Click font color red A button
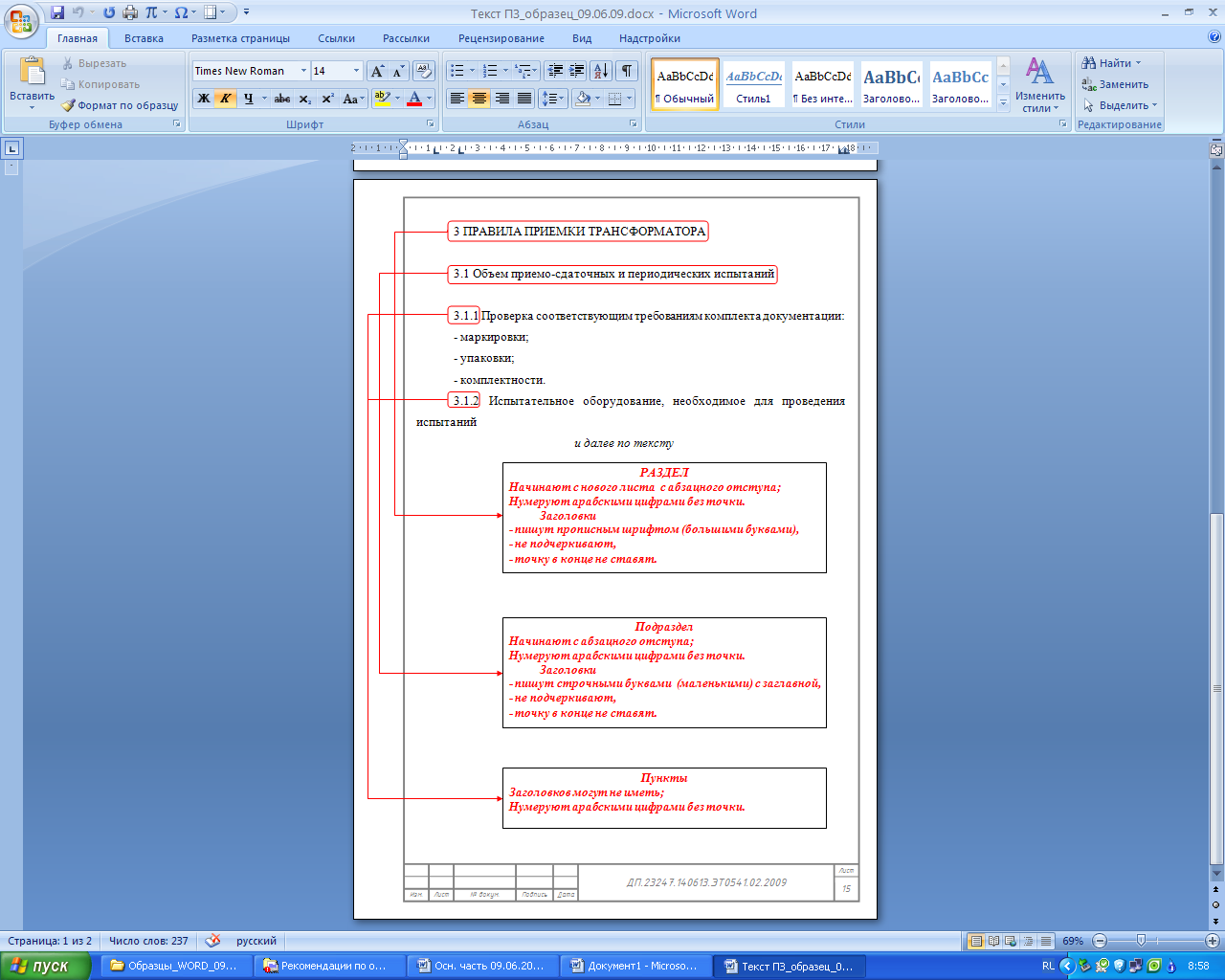1225x980 pixels. click(x=414, y=99)
